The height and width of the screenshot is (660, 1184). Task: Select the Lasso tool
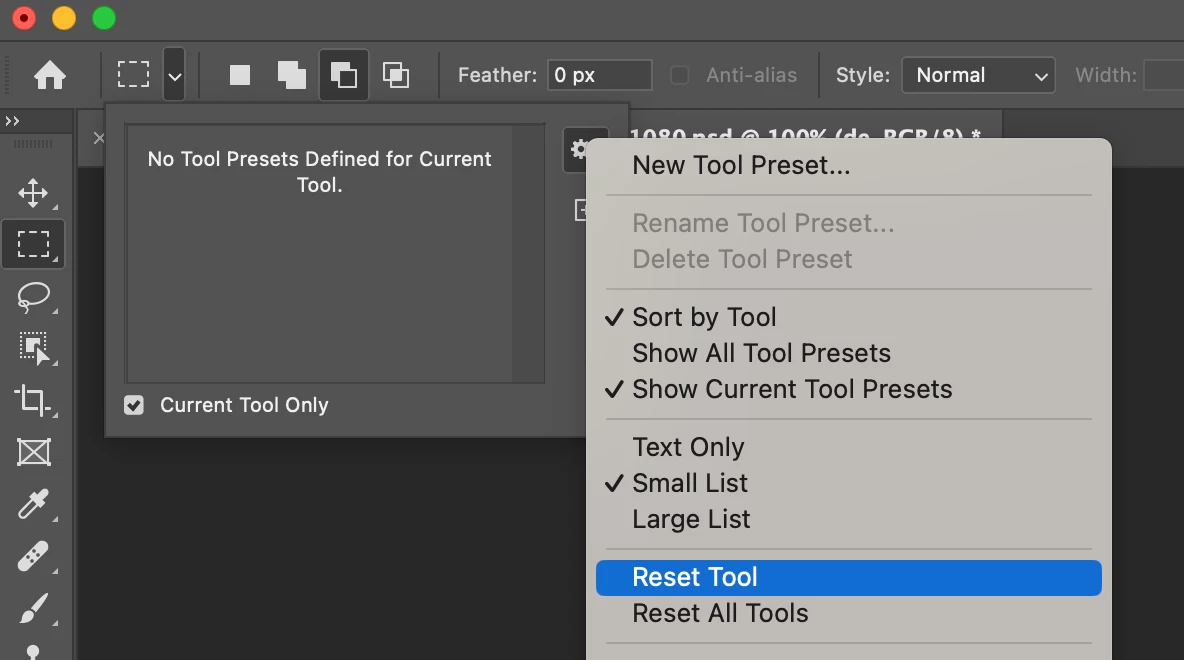click(33, 296)
